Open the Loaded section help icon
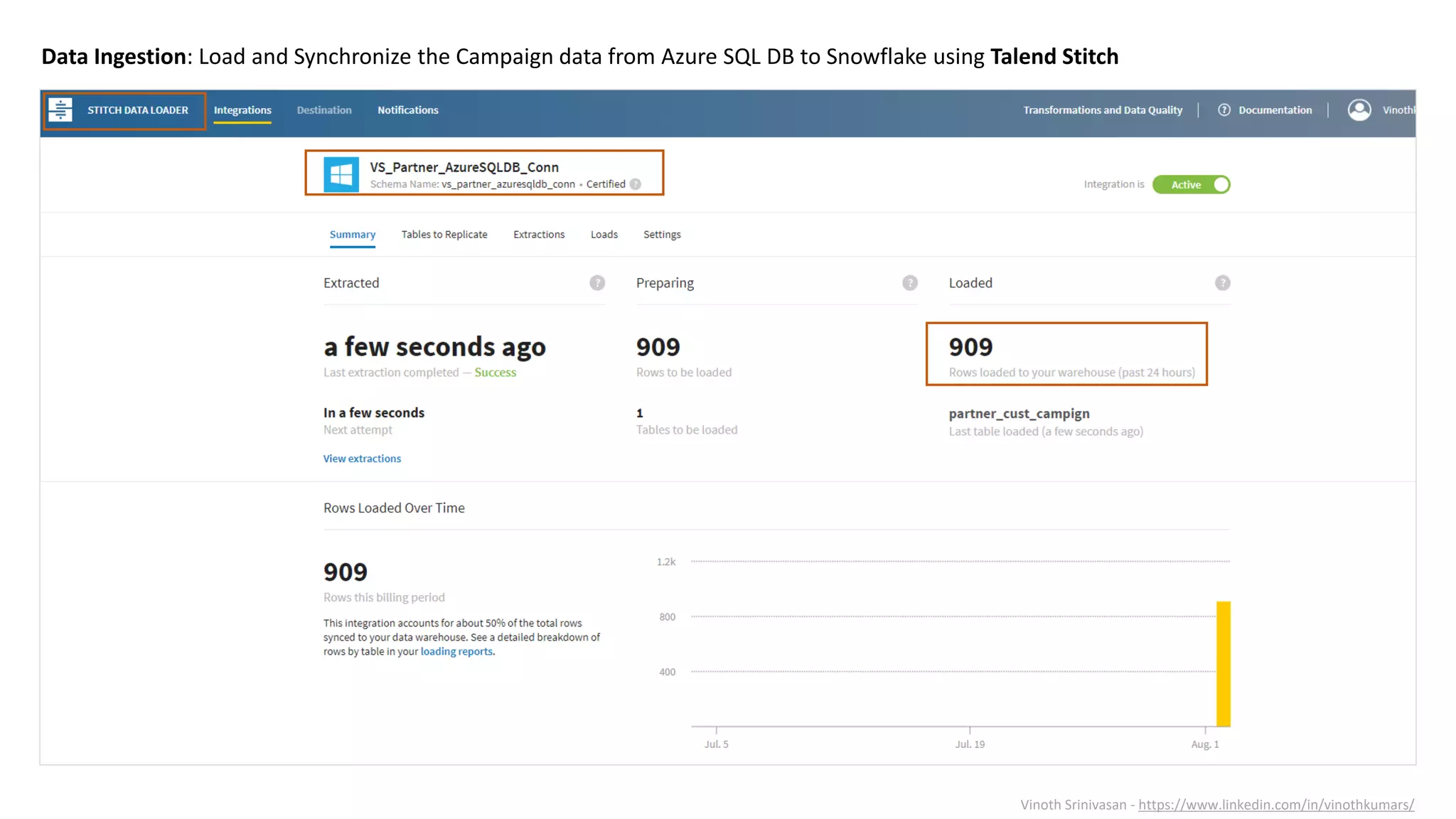This screenshot has width=1456, height=819. pyautogui.click(x=1222, y=283)
